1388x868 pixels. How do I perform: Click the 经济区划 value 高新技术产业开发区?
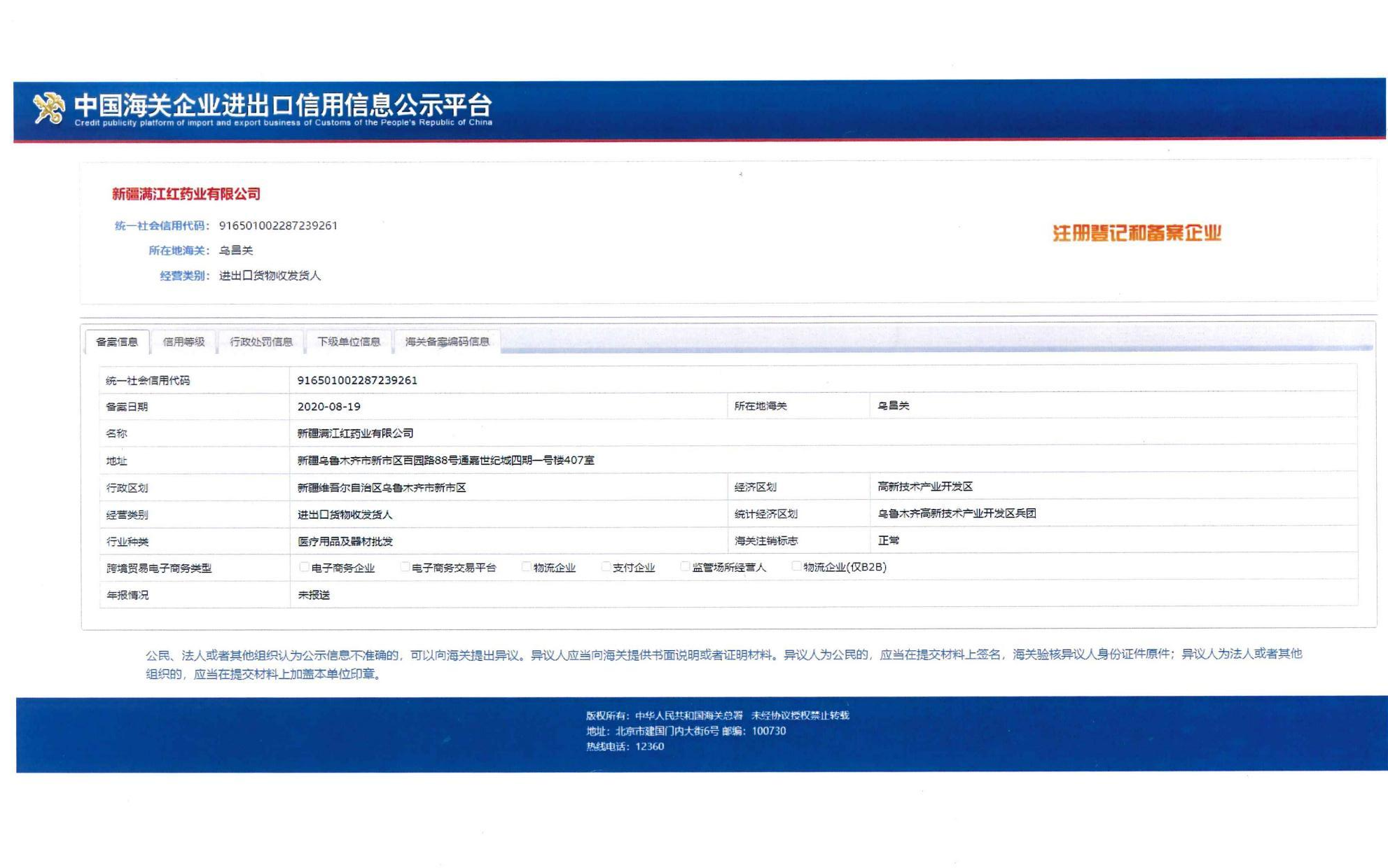click(925, 486)
